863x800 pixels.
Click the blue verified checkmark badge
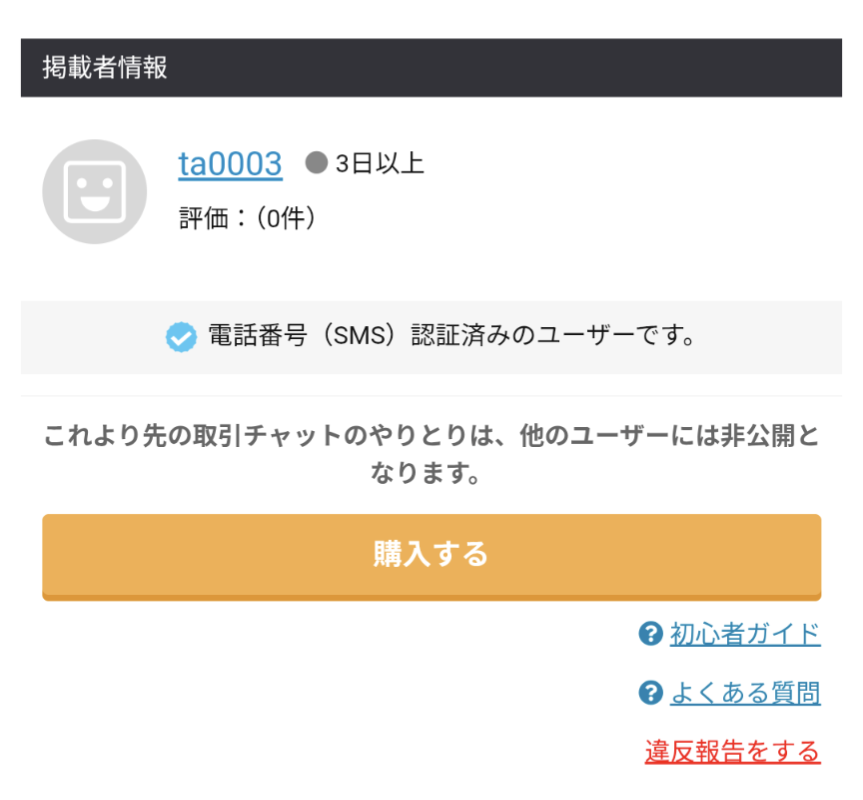pos(181,338)
